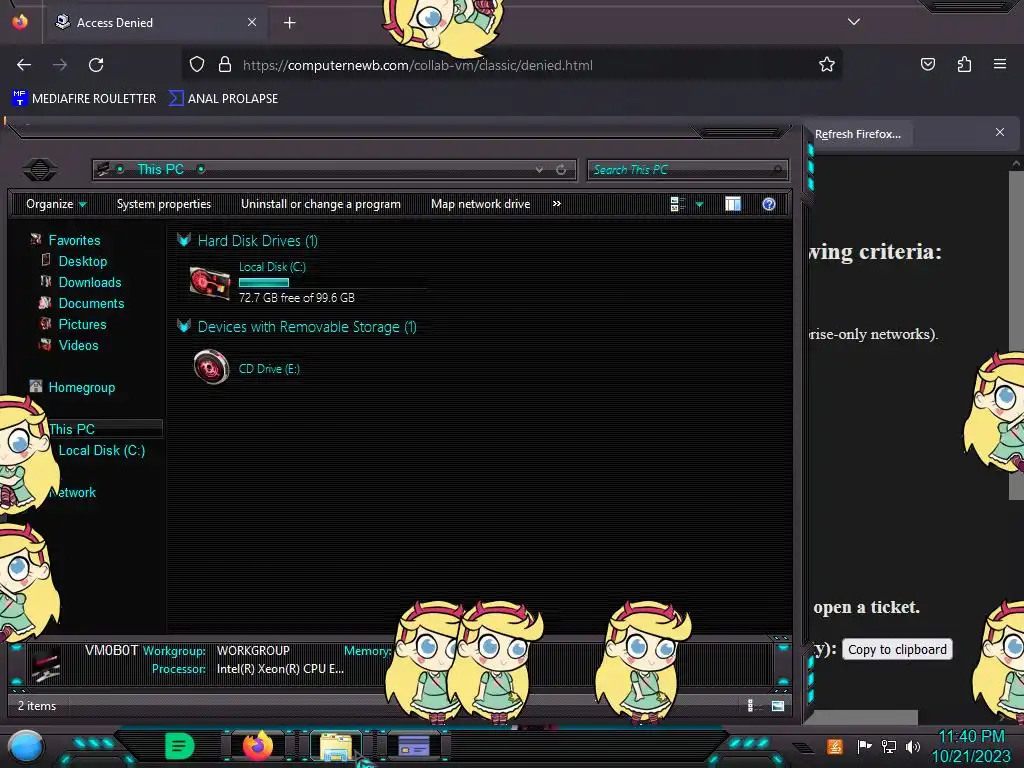Go back with Firefox back arrow
The width and height of the screenshot is (1024, 768).
pos(24,65)
